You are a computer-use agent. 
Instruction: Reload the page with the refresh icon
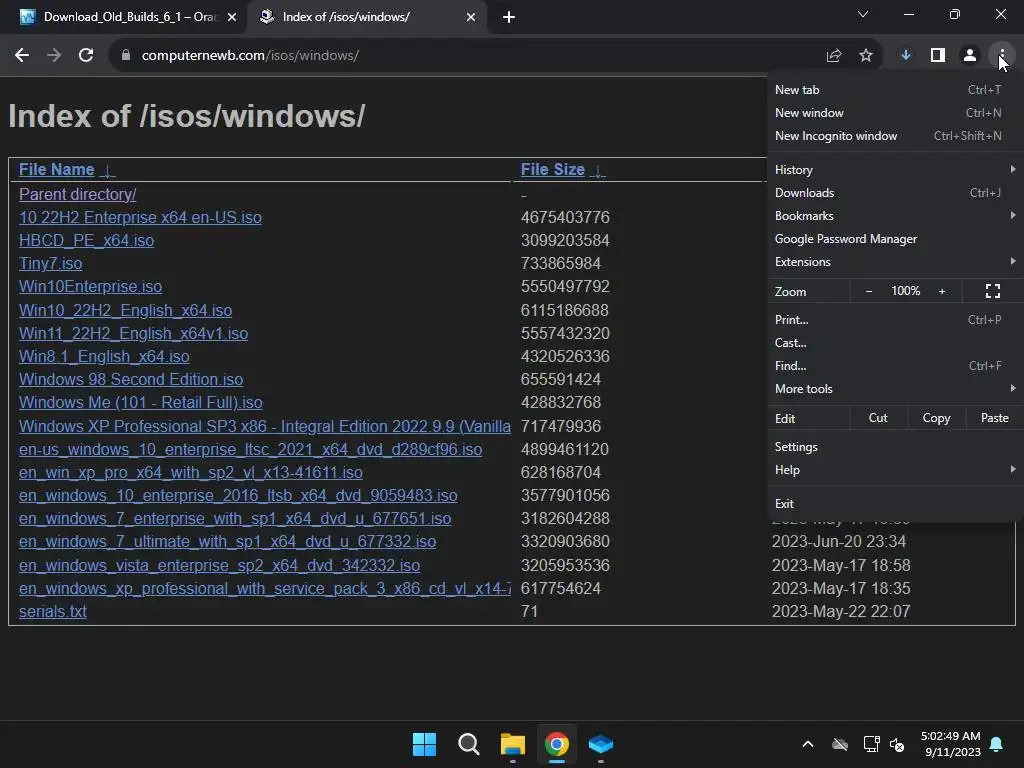point(86,56)
